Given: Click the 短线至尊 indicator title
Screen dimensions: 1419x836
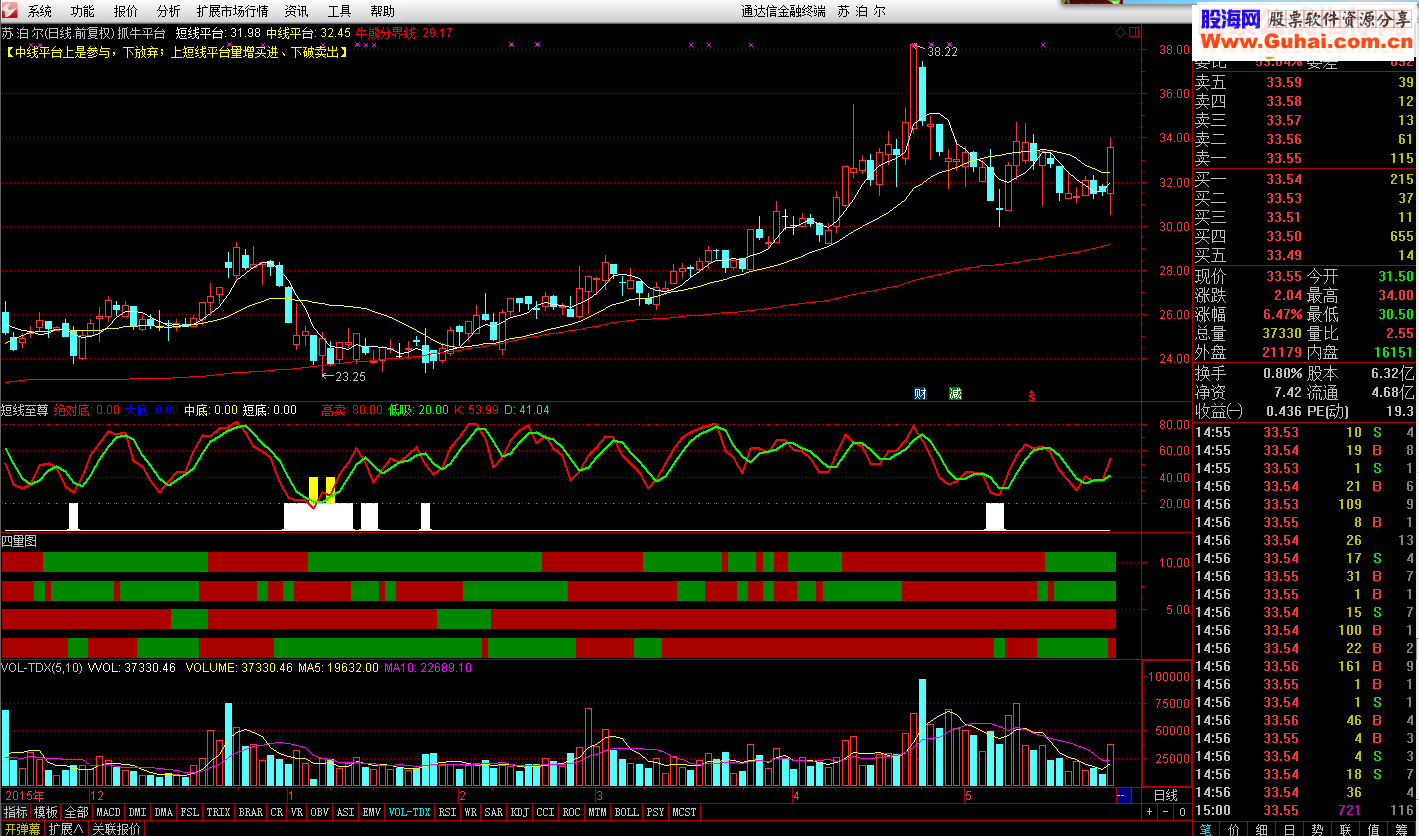Looking at the screenshot, I should tap(24, 410).
